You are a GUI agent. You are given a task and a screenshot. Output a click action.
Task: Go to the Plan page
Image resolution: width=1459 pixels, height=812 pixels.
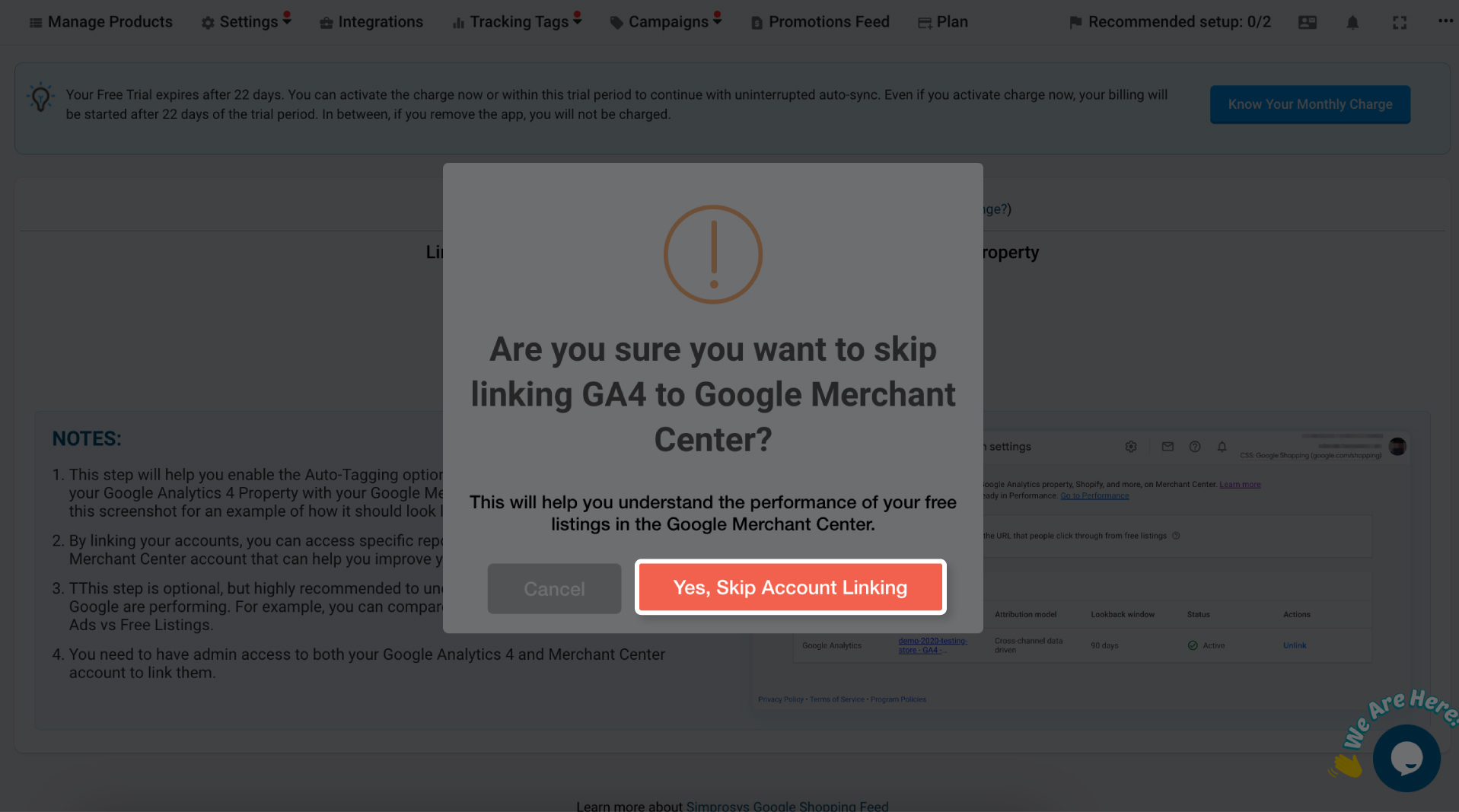(943, 22)
